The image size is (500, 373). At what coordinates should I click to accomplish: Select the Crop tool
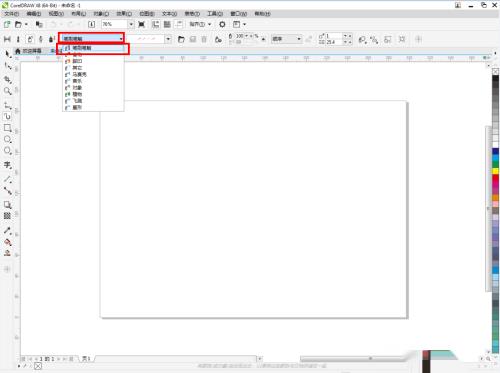click(x=8, y=79)
